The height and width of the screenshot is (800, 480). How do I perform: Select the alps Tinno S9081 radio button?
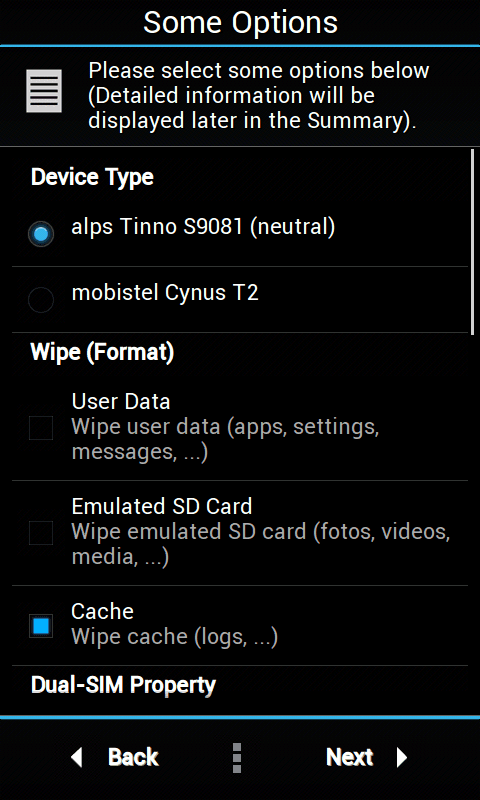(41, 234)
